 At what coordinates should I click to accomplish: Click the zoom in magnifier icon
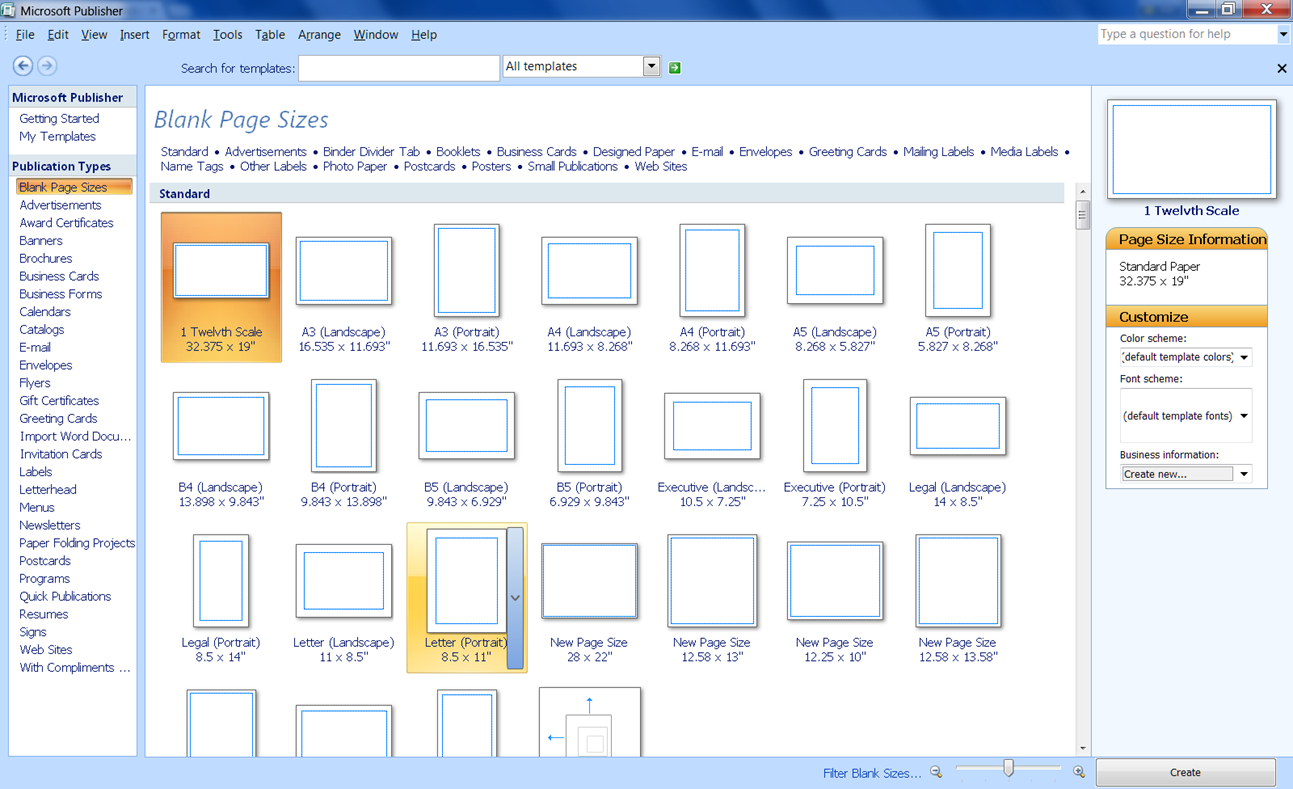[x=1079, y=771]
